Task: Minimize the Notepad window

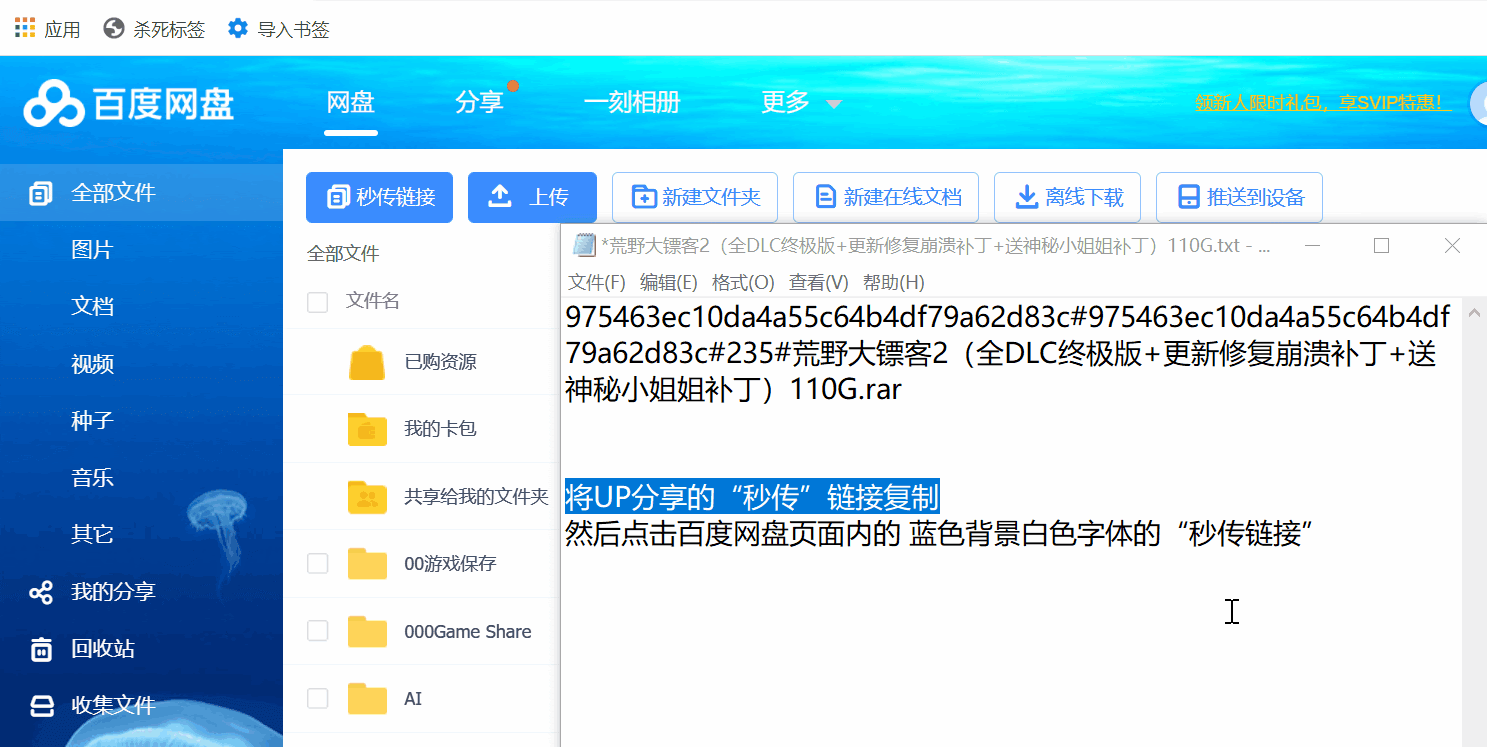Action: [x=1313, y=246]
